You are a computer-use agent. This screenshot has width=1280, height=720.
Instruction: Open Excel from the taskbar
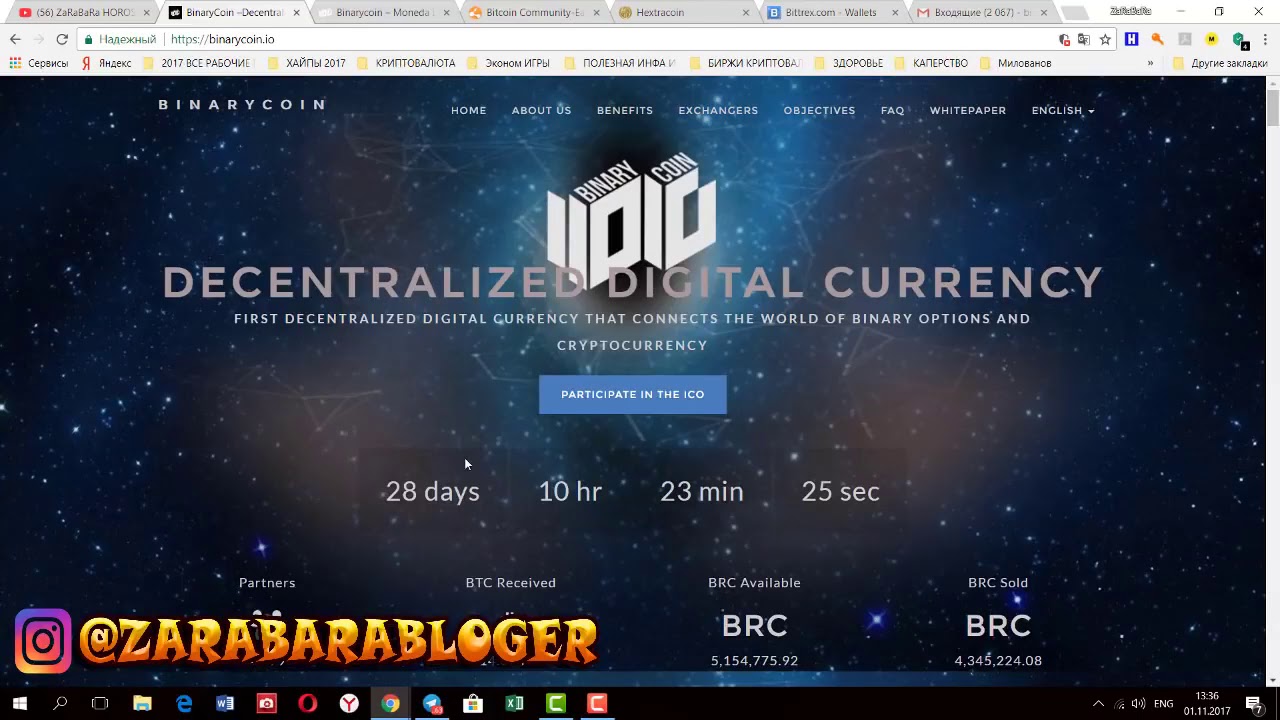click(514, 703)
